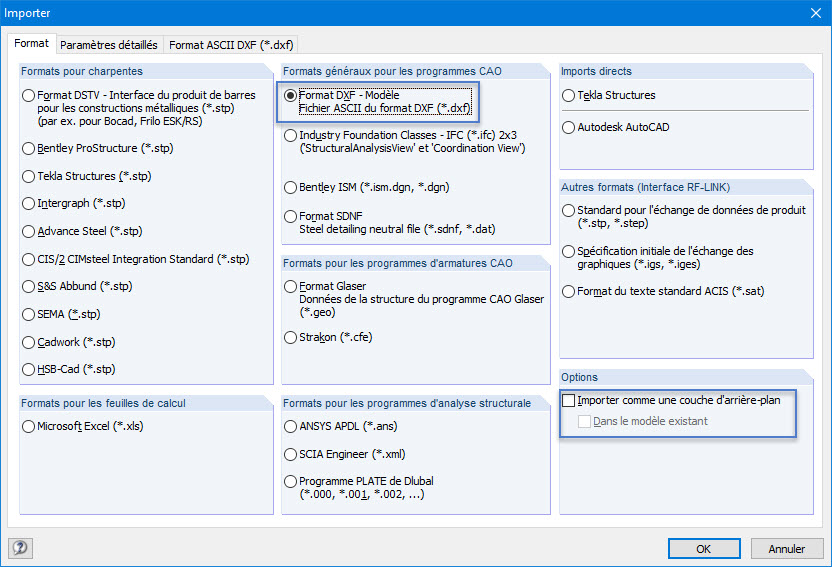Screen dimensions: 832x567
Task: Open the Format ASCII DXF (*.dxf) tab
Action: pyautogui.click(x=232, y=45)
